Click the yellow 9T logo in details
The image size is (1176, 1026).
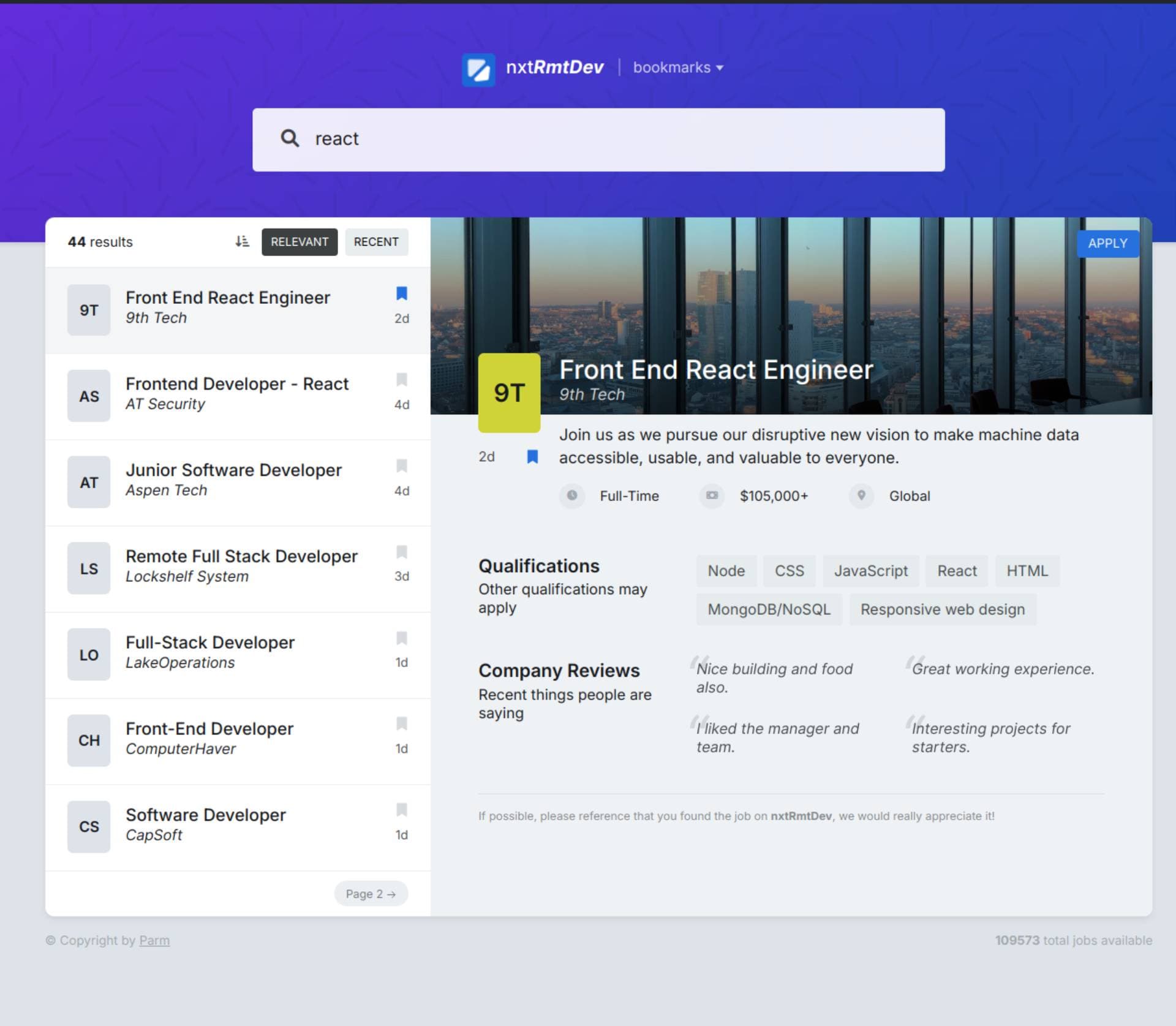click(509, 393)
